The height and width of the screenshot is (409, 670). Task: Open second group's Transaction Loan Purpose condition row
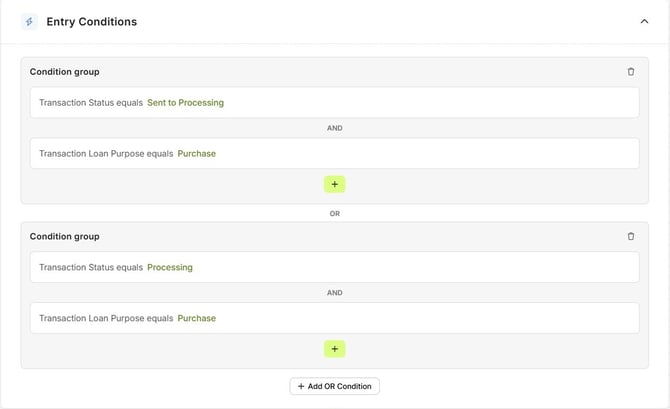click(334, 318)
